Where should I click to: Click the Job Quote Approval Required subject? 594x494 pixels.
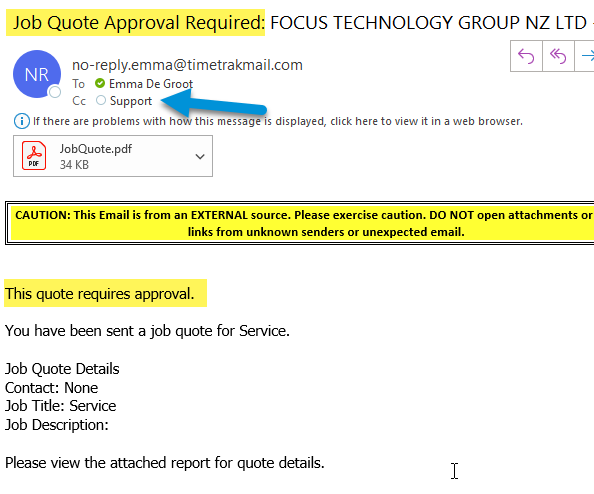[x=139, y=23]
